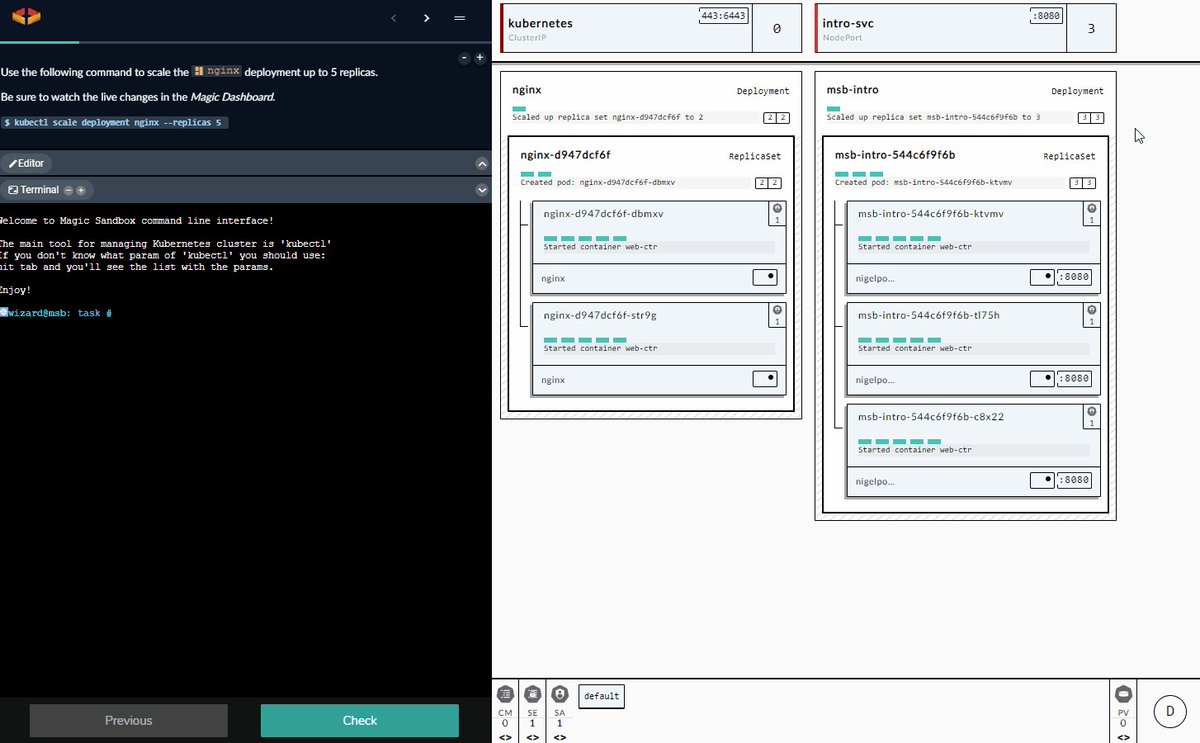Decrease instruction text size with minus

[465, 58]
